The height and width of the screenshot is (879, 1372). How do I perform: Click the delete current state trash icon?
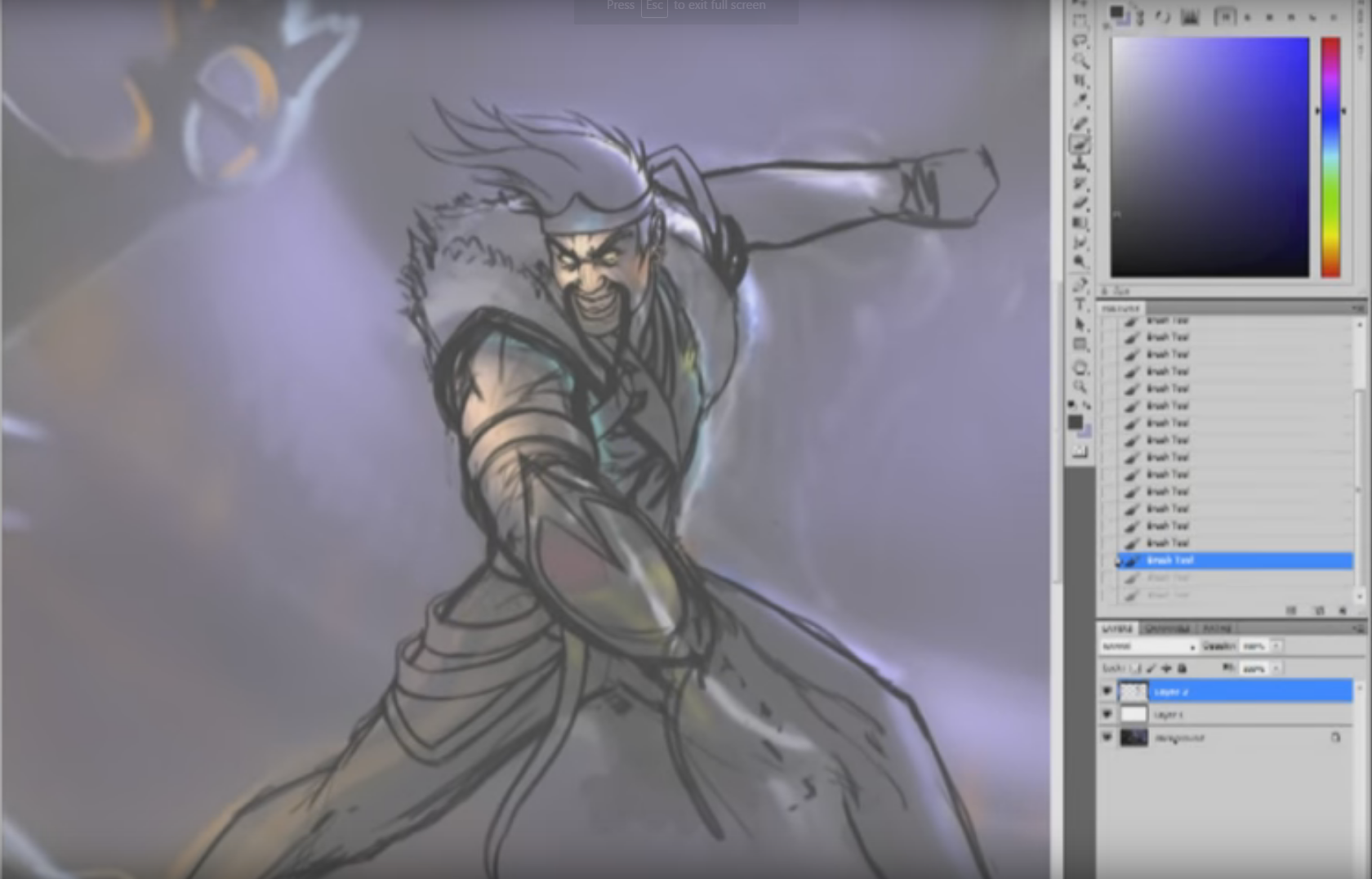[x=1343, y=610]
